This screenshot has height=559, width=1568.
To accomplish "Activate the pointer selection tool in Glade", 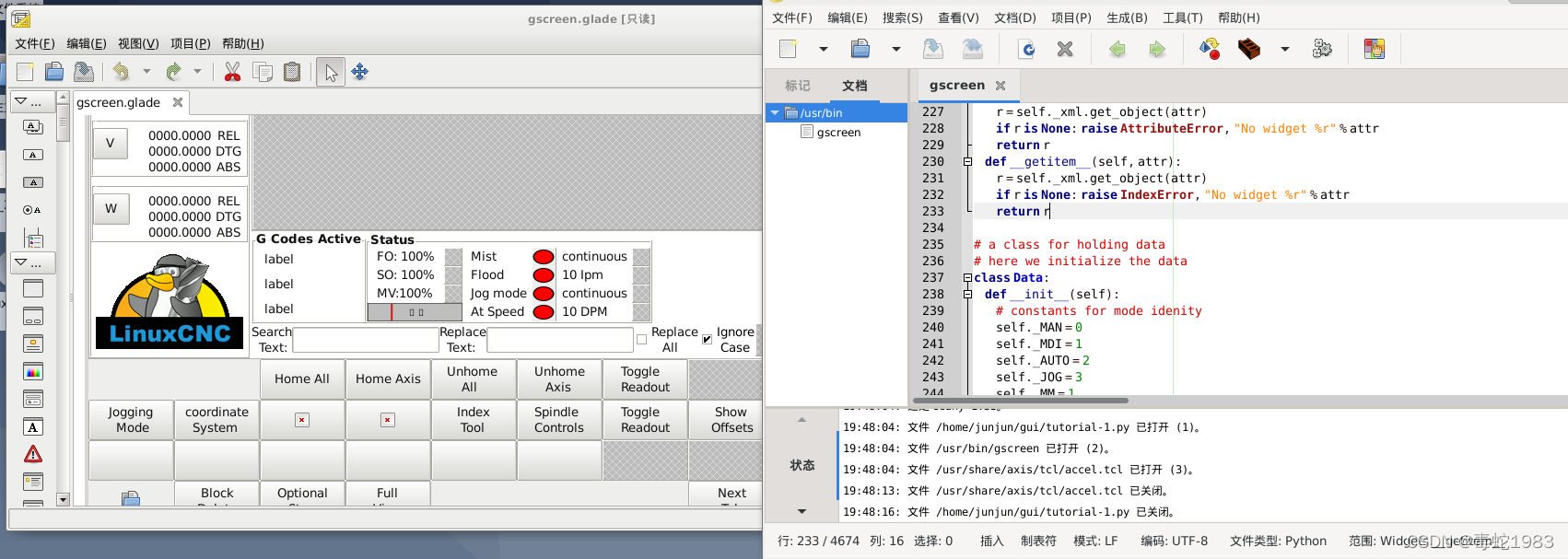I will click(x=331, y=72).
